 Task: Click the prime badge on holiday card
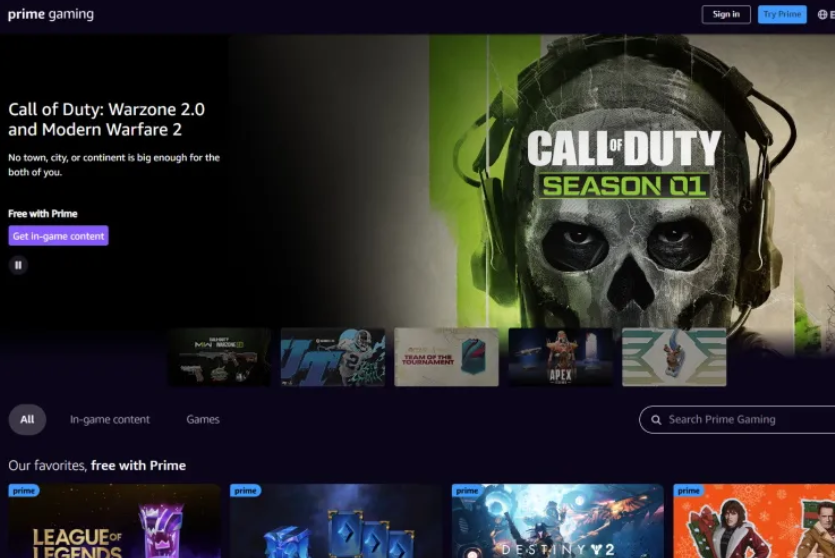(689, 490)
